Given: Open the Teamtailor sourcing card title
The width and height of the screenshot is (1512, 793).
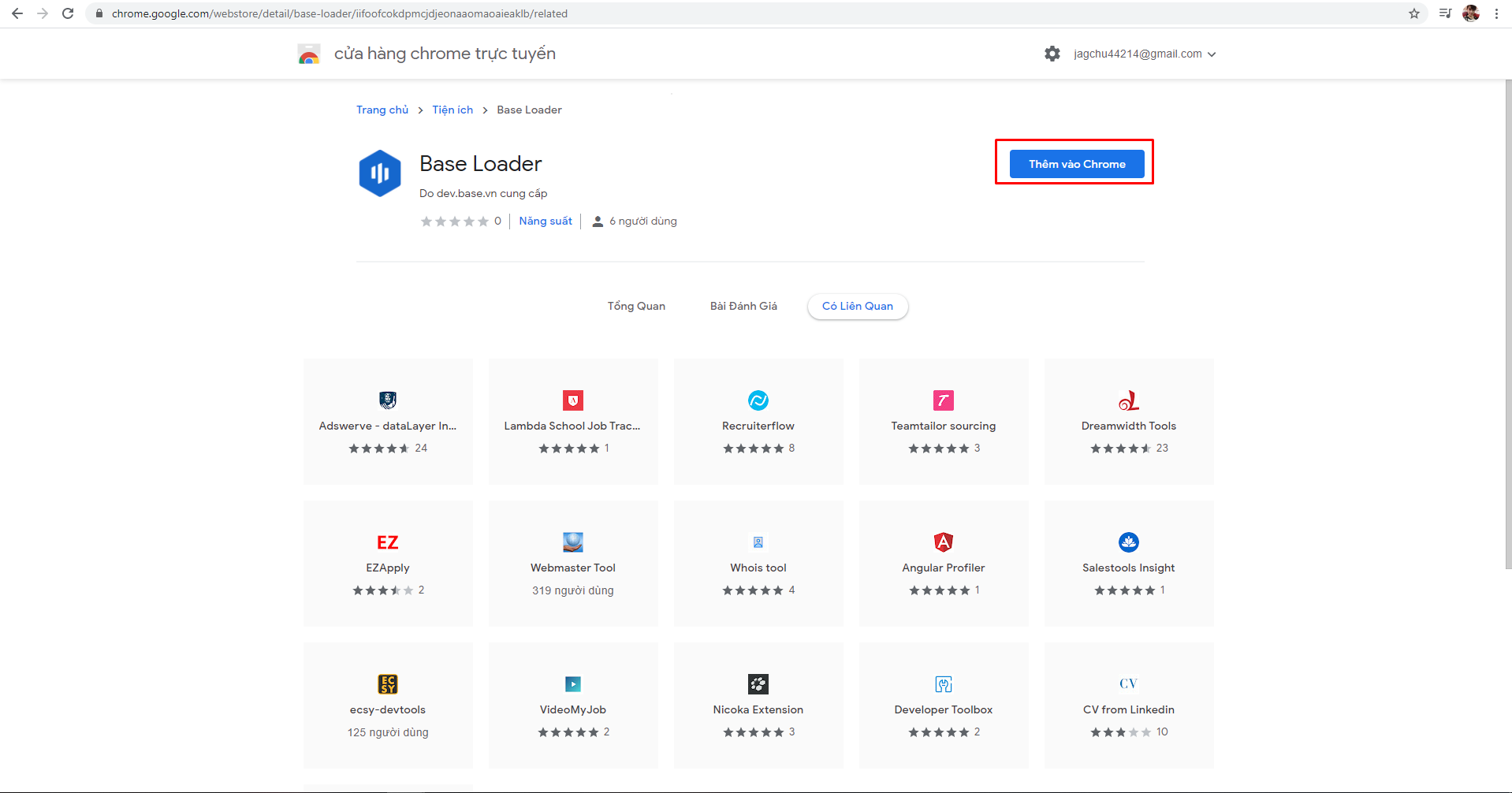Looking at the screenshot, I should click(944, 426).
